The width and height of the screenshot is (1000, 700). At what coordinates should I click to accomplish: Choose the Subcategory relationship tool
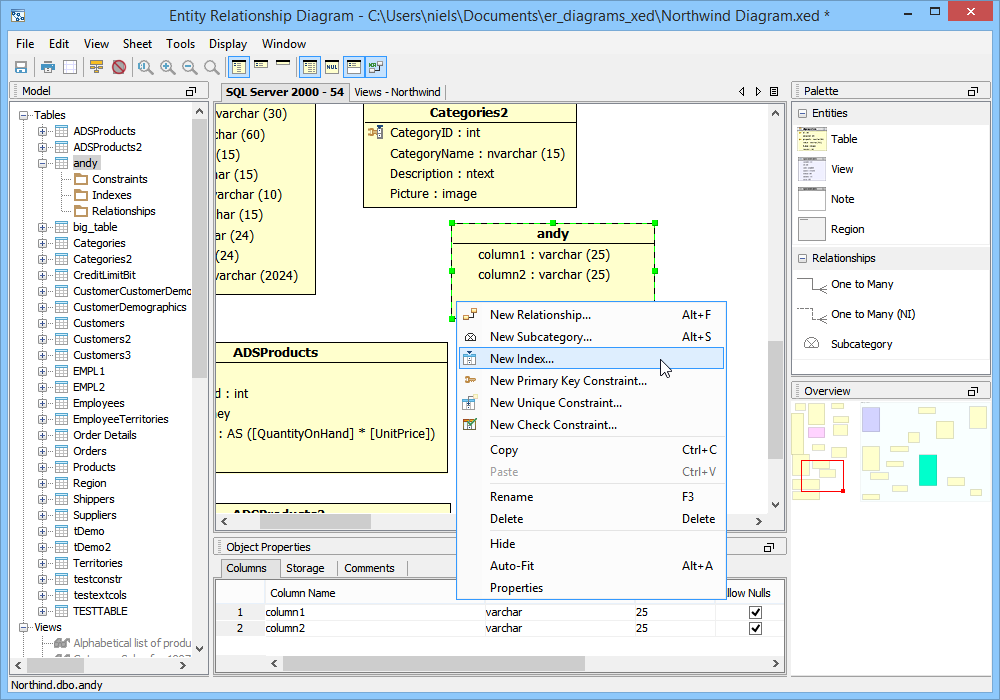click(861, 344)
